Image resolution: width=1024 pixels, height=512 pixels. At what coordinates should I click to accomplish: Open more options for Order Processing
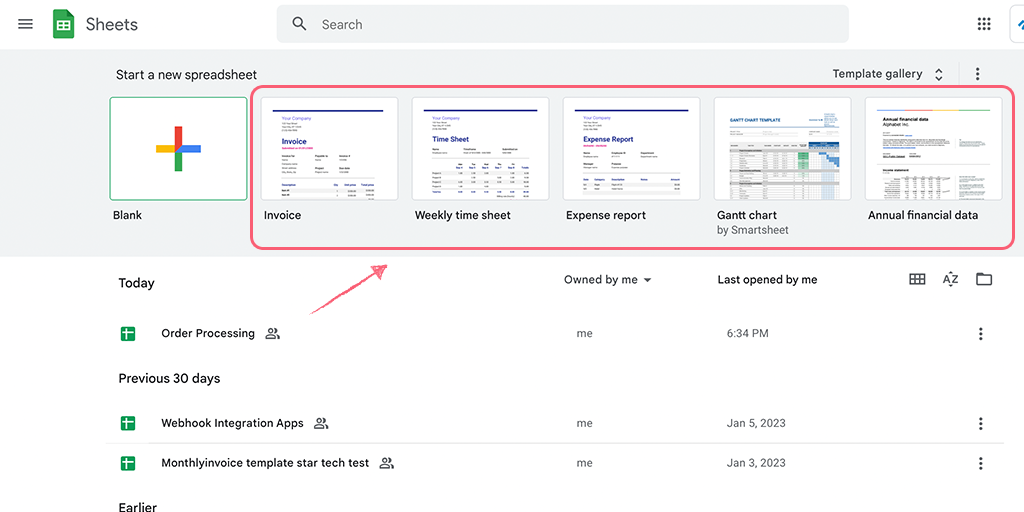point(980,334)
